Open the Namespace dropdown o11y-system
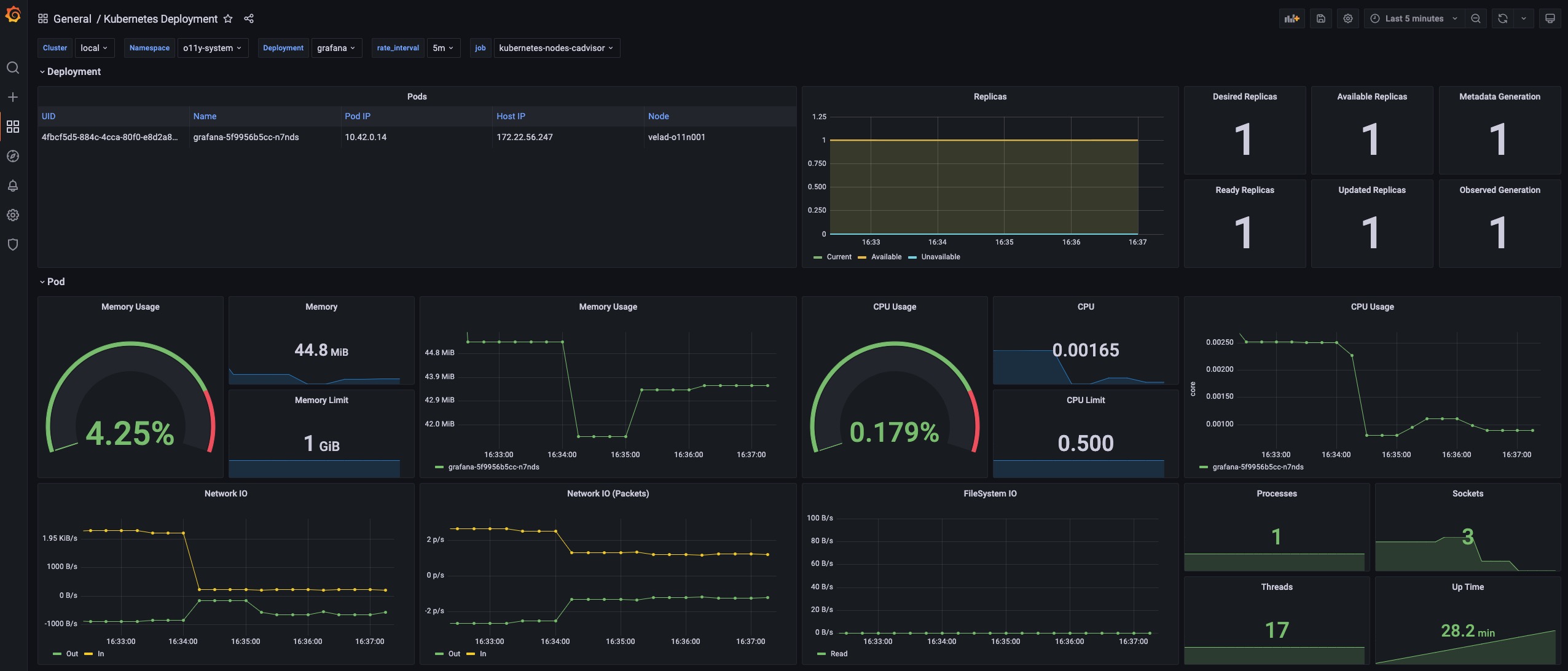Image resolution: width=1568 pixels, height=671 pixels. [x=213, y=48]
